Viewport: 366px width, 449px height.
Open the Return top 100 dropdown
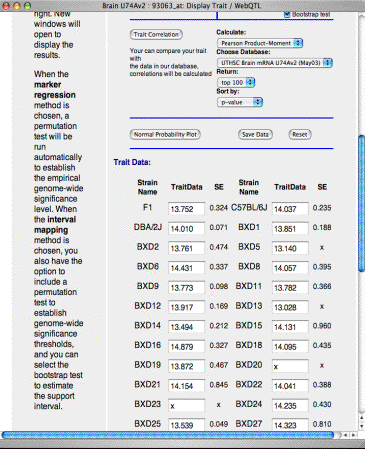236,82
